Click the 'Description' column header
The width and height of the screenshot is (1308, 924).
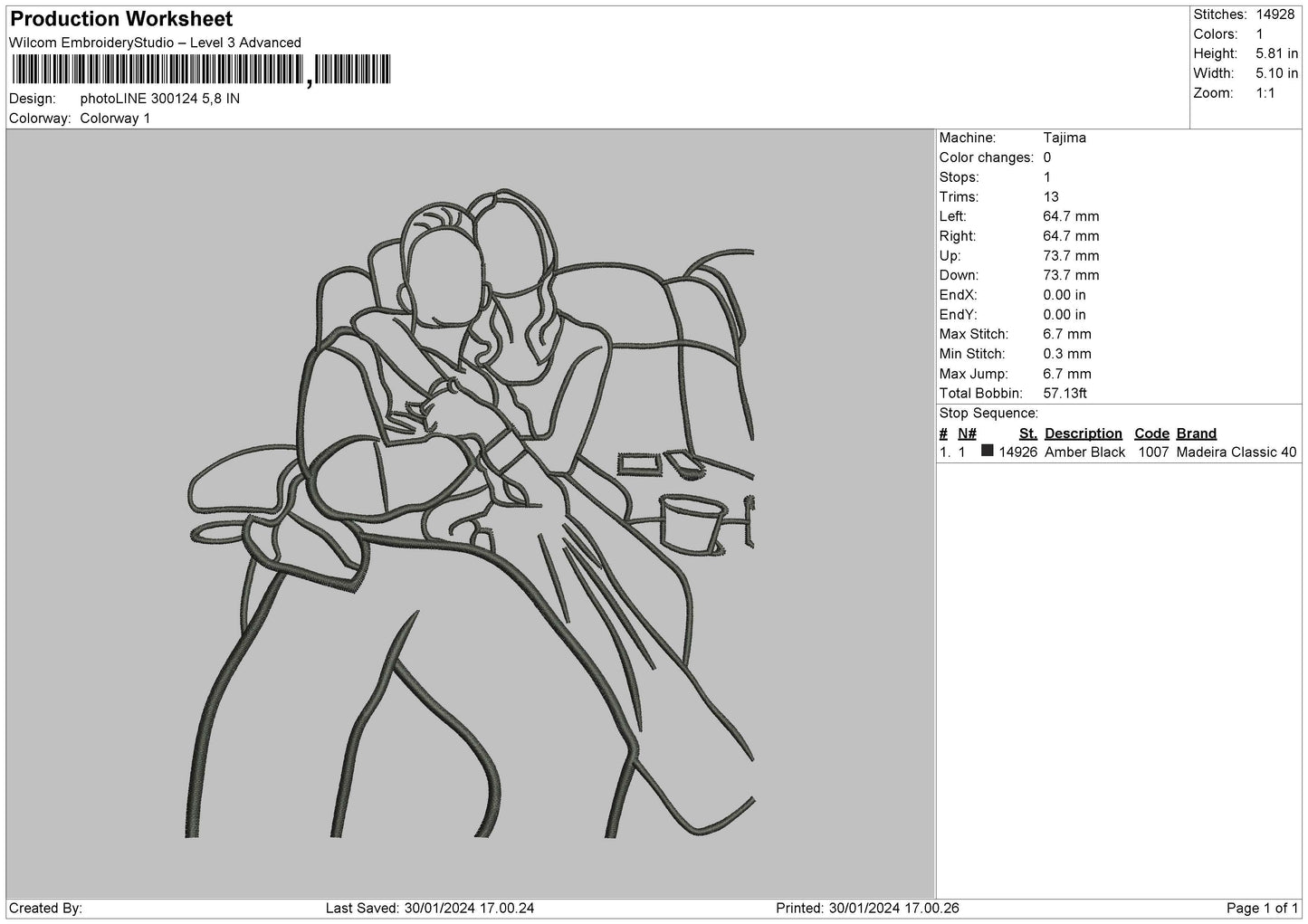pos(1084,433)
